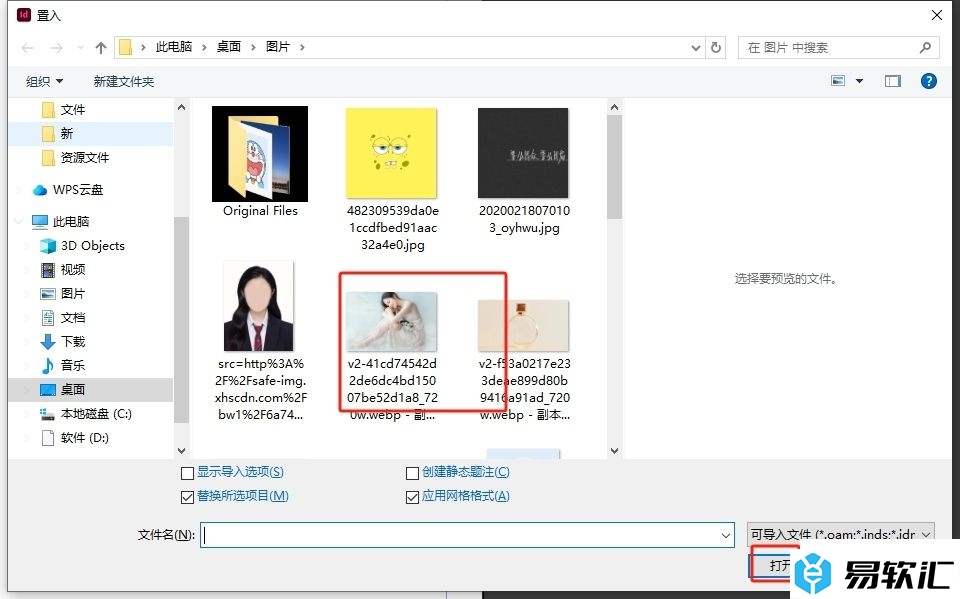Expand the 文件名 combo box dropdown
The height and width of the screenshot is (599, 960).
click(726, 535)
